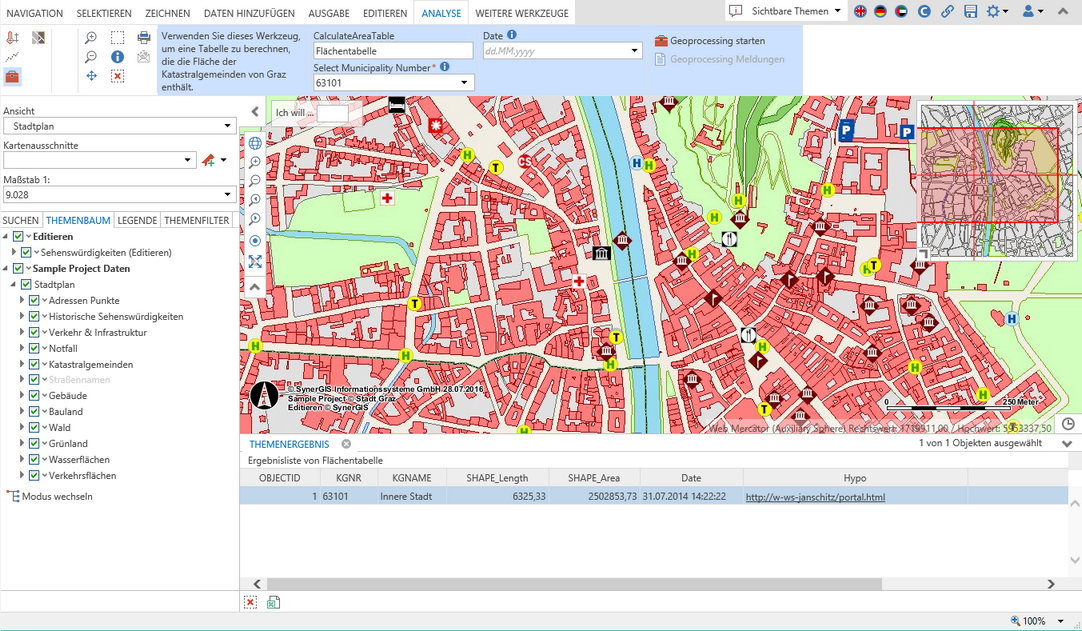Open the Select Municipality Number dropdown
1082x631 pixels.
click(465, 83)
